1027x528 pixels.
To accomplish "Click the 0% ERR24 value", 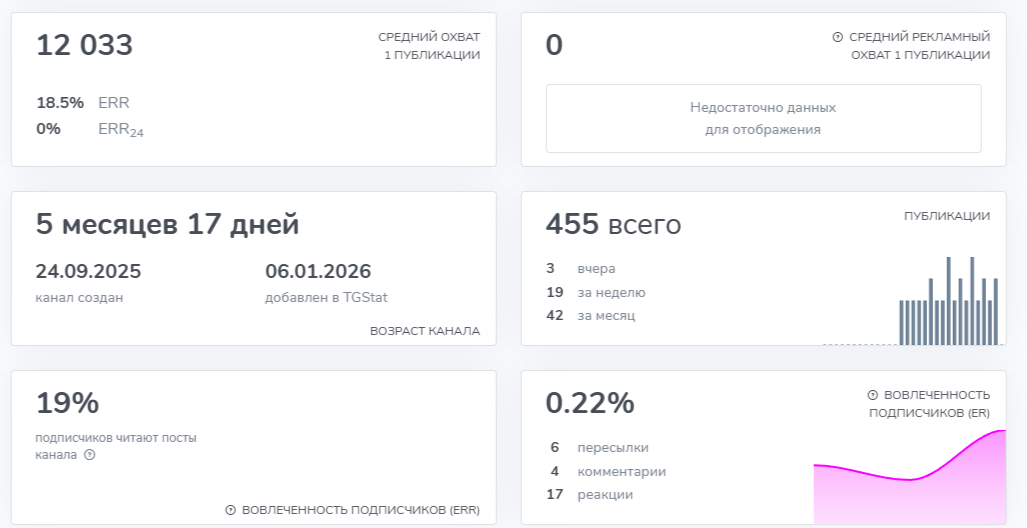I will [x=48, y=129].
